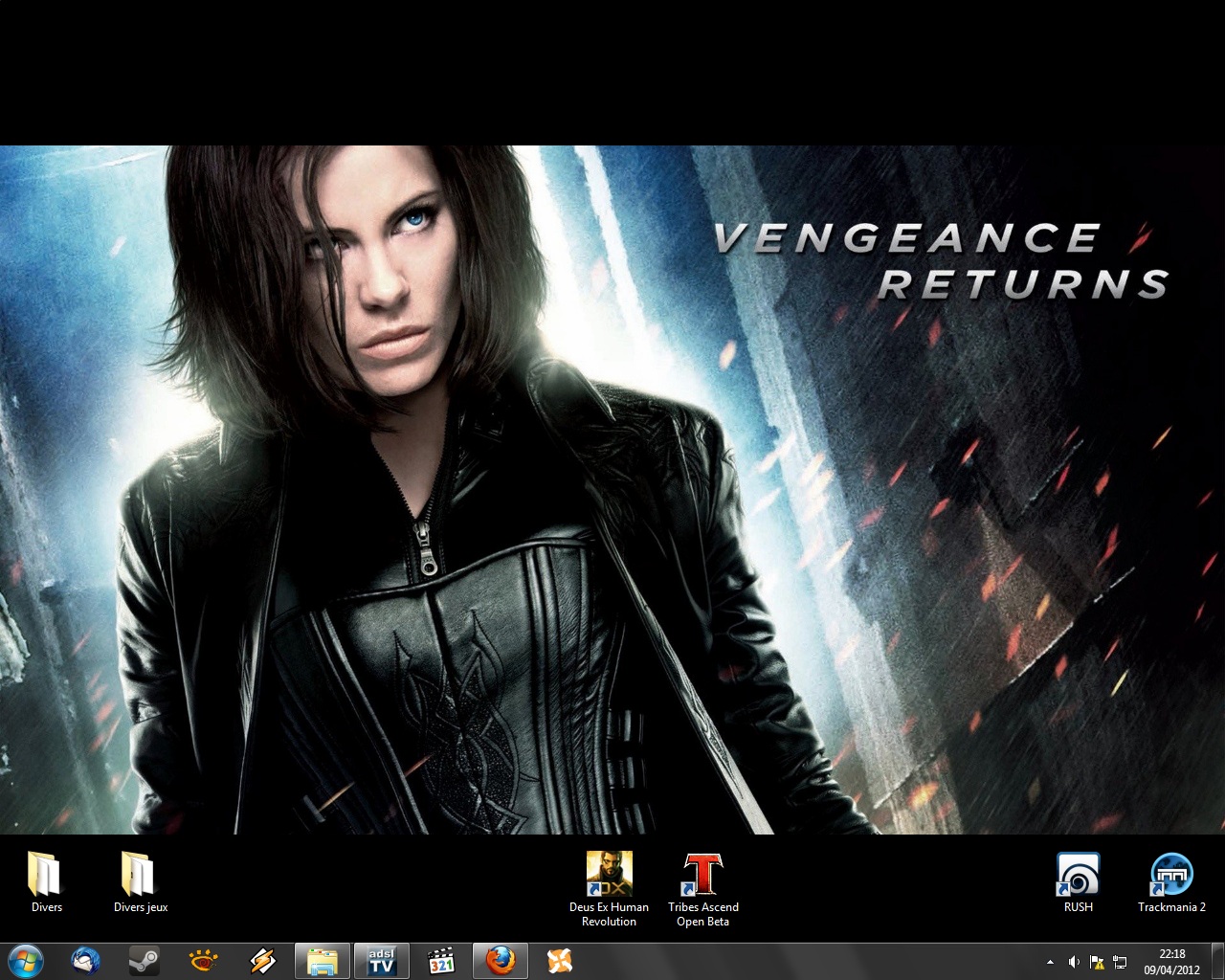Open Windows Explorer from the taskbar
The height and width of the screenshot is (980, 1225).
point(322,961)
